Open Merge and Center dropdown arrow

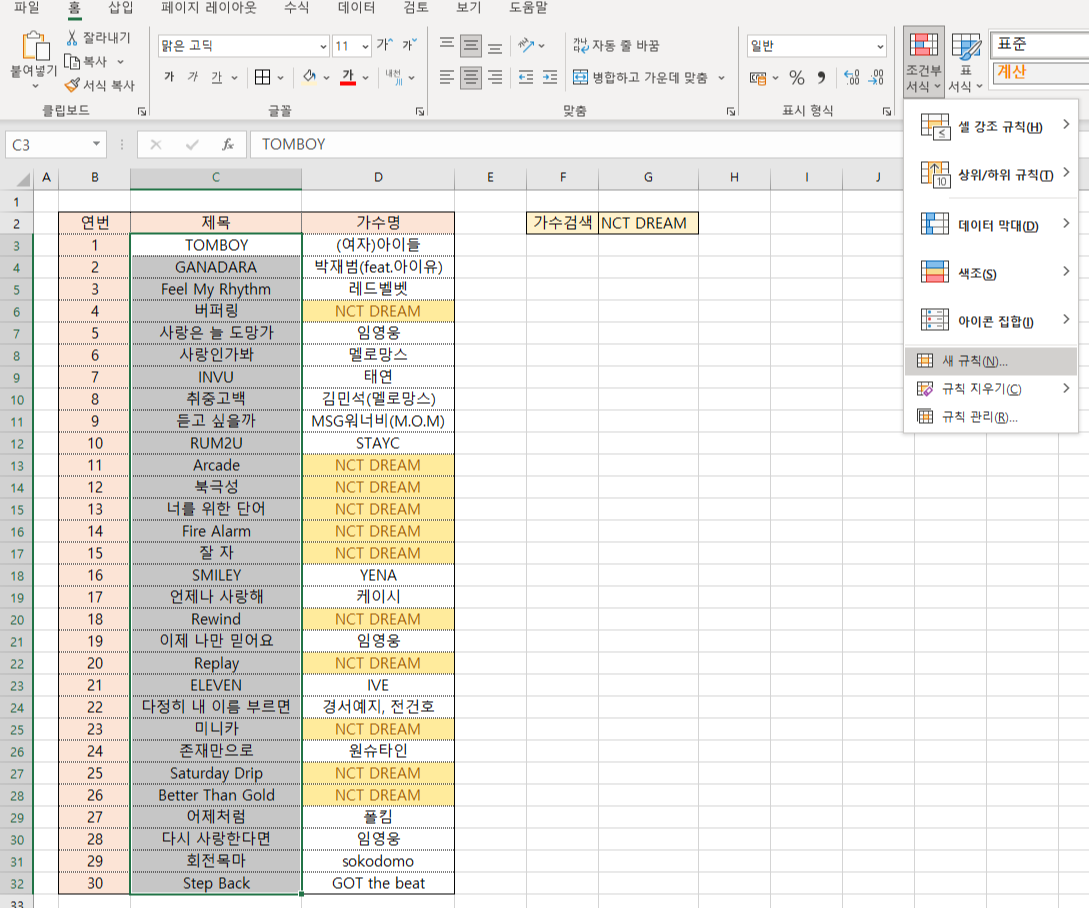pos(722,77)
